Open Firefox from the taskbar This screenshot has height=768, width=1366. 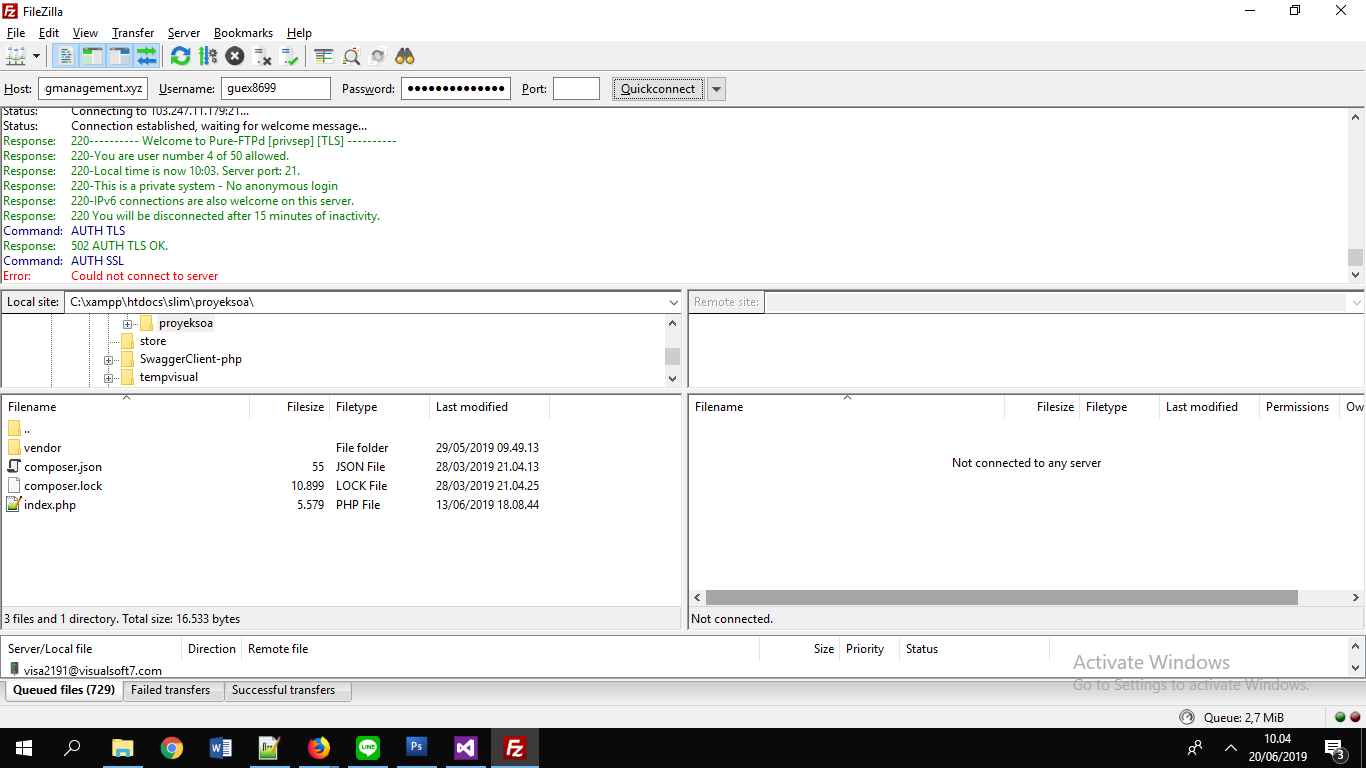tap(319, 748)
